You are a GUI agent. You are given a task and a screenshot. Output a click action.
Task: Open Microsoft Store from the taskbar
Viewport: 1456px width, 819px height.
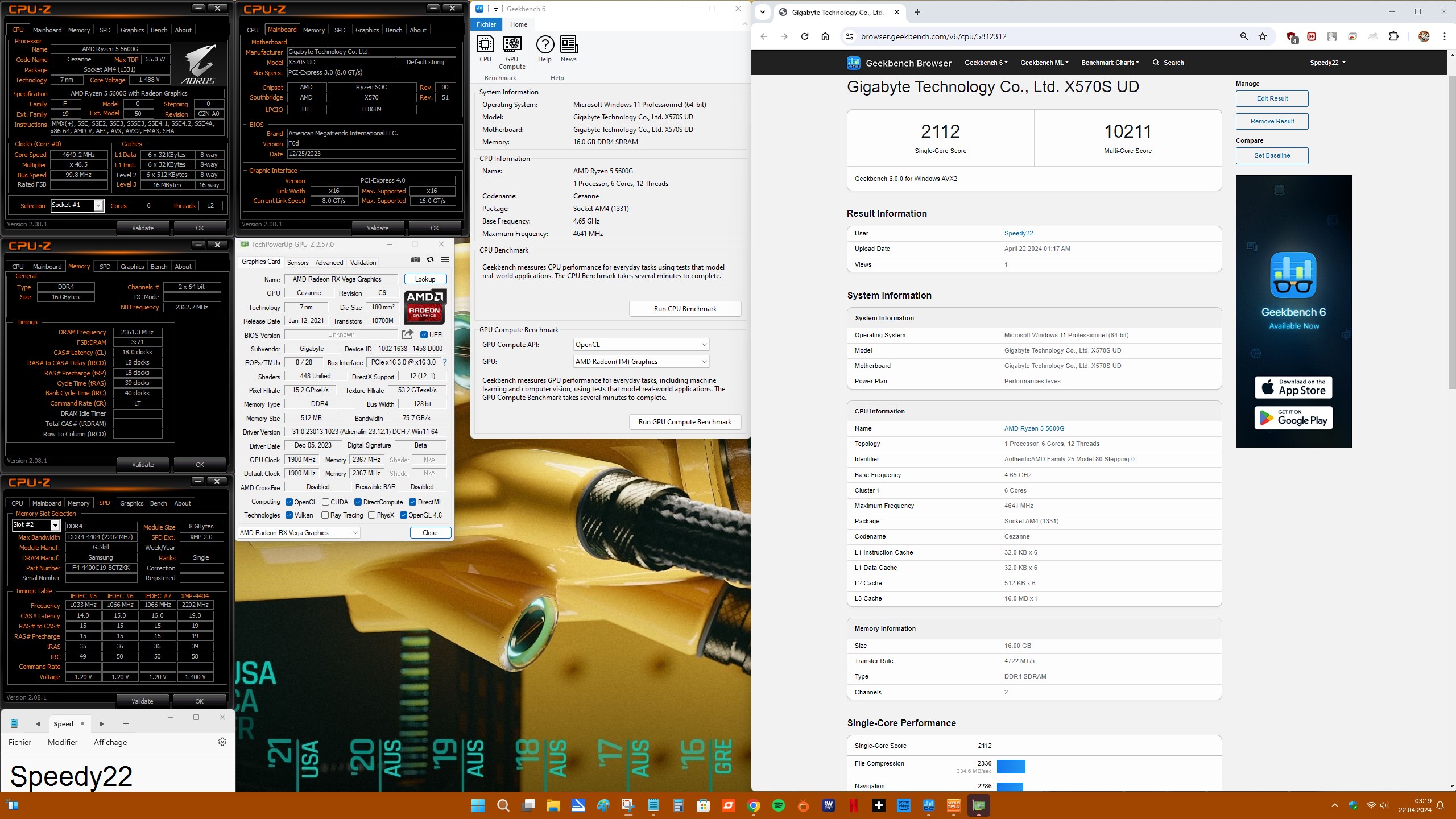click(704, 805)
